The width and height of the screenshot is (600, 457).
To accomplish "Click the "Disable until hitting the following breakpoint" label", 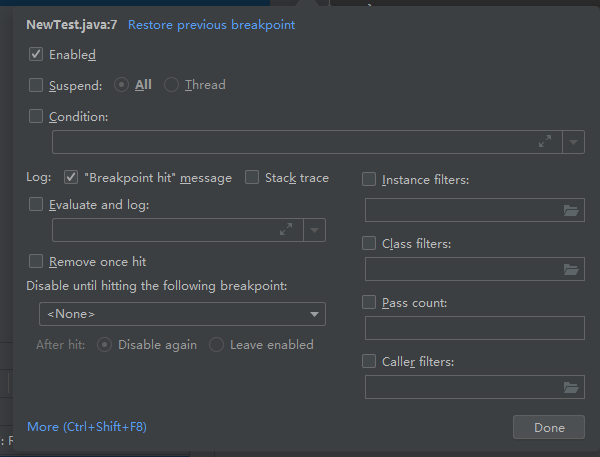I will (157, 286).
